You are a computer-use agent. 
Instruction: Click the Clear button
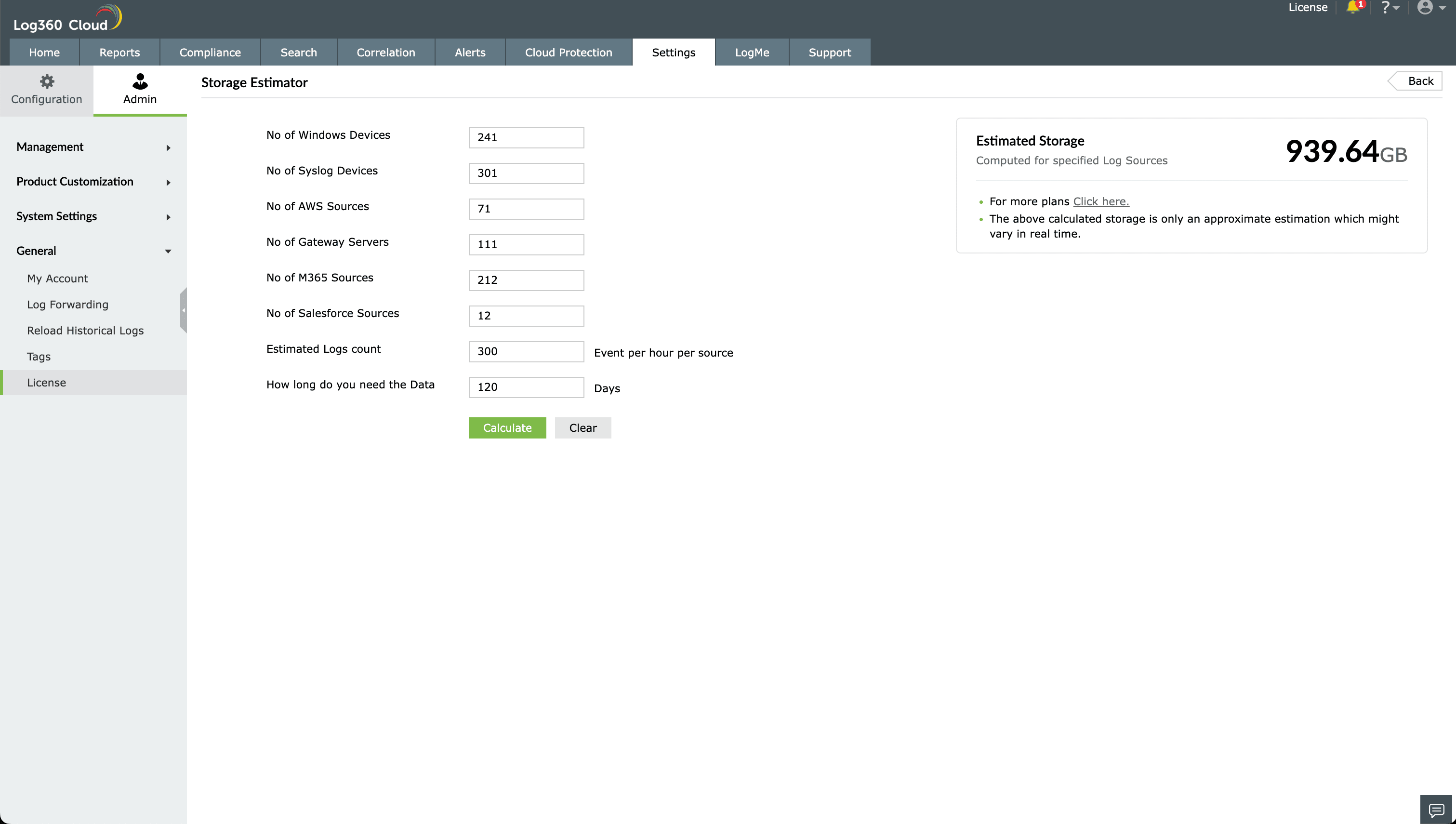tap(582, 427)
